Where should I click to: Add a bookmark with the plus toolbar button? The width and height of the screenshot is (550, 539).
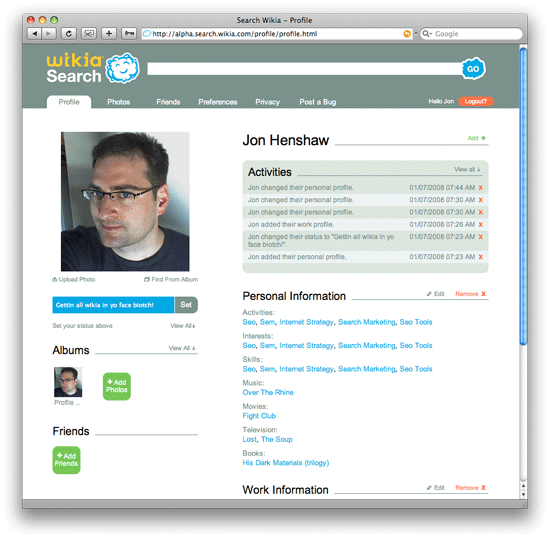point(109,34)
